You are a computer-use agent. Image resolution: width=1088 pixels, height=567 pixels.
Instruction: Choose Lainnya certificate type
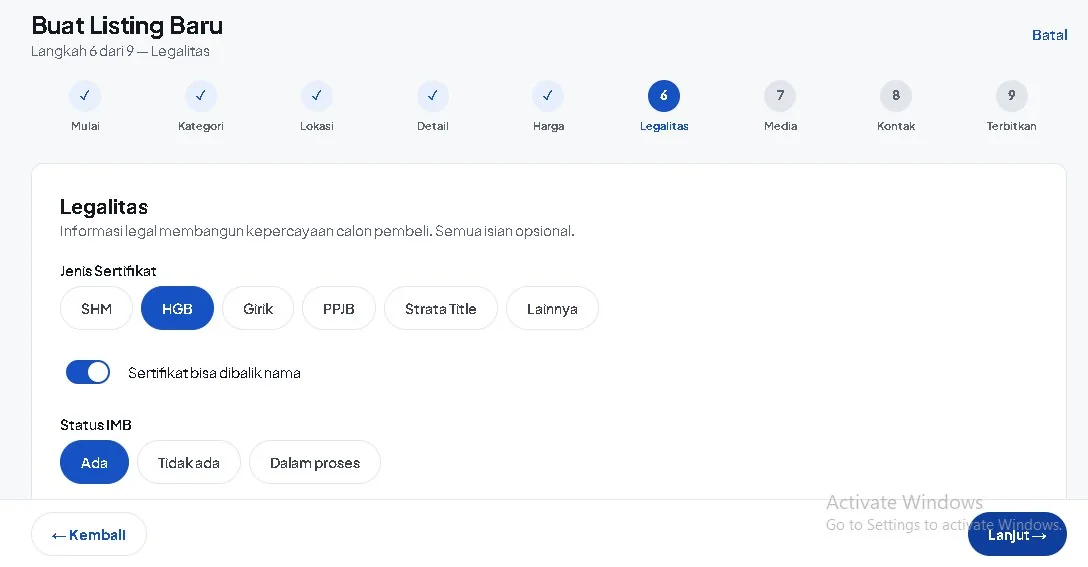(x=552, y=308)
